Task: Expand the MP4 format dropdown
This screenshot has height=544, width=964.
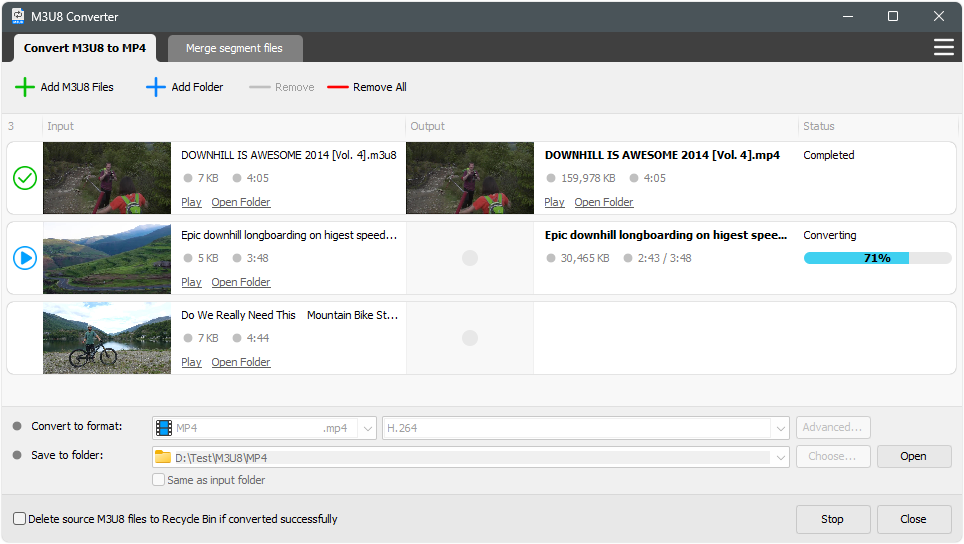Action: 366,428
